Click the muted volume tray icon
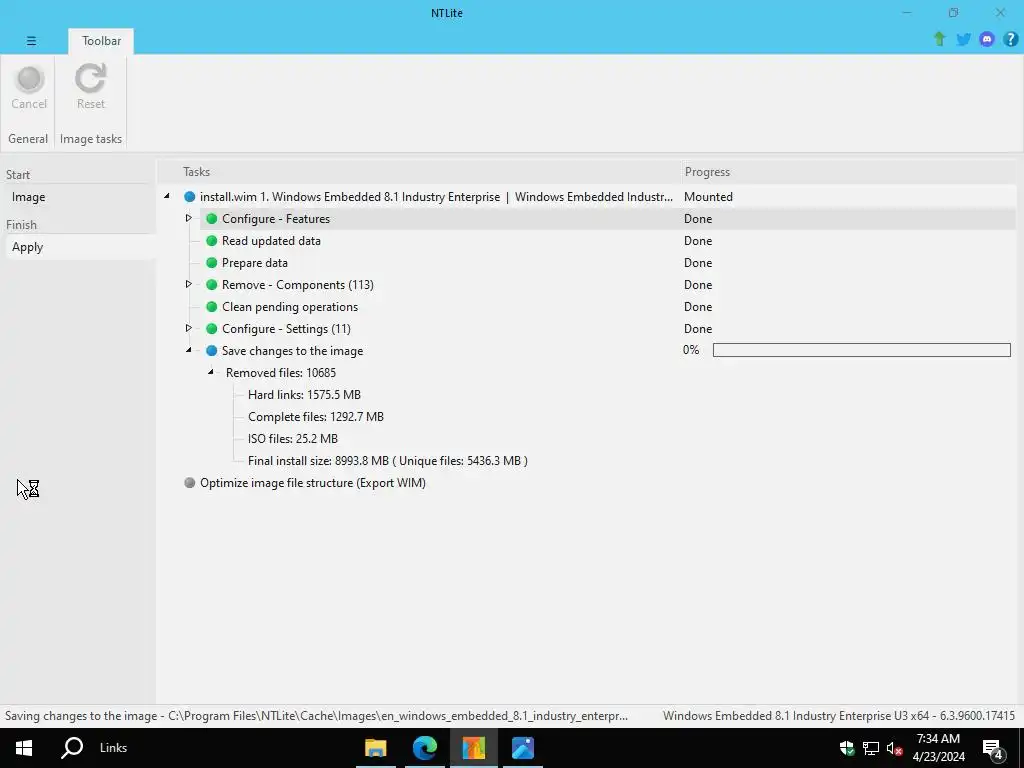Viewport: 1024px width, 768px height. pos(894,748)
